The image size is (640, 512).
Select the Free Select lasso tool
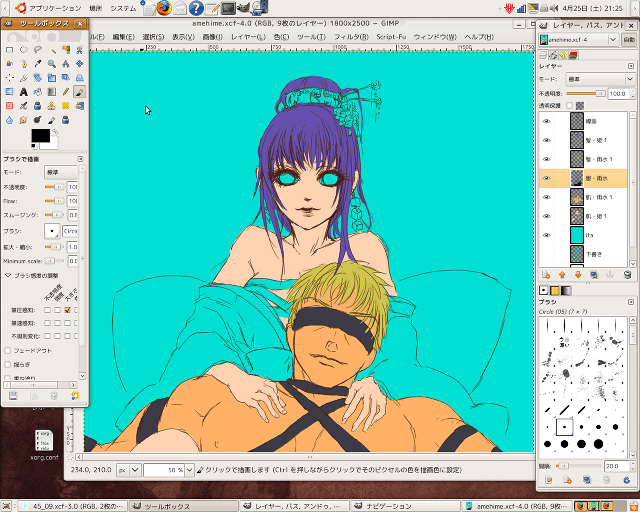[x=38, y=50]
